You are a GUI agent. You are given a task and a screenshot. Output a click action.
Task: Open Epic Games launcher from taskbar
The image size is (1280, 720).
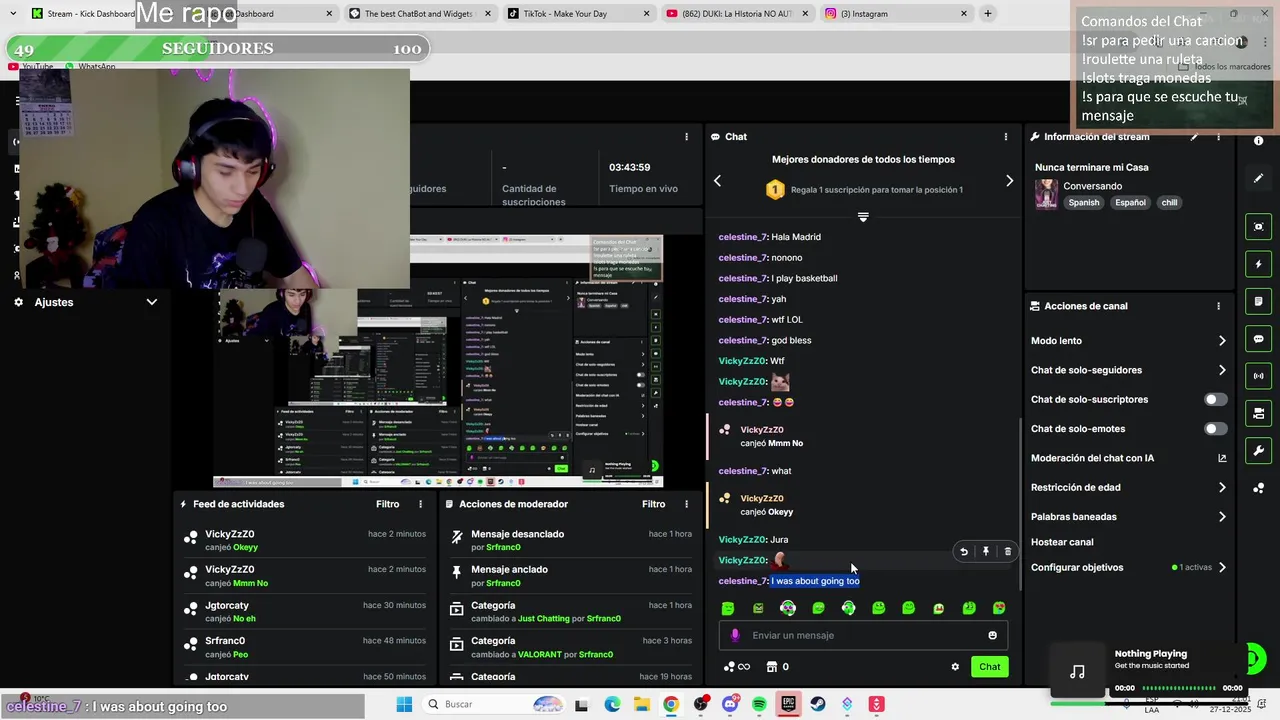[x=788, y=705]
